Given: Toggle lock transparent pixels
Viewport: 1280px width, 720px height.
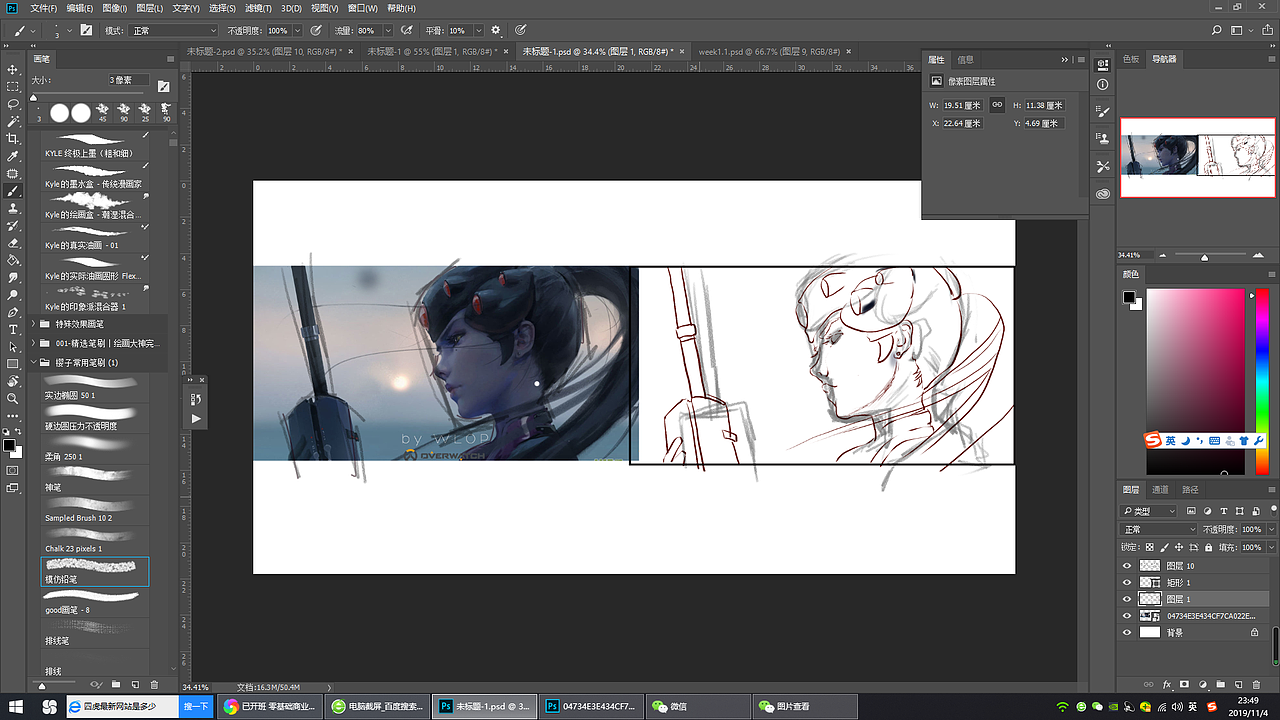Looking at the screenshot, I should [1149, 547].
